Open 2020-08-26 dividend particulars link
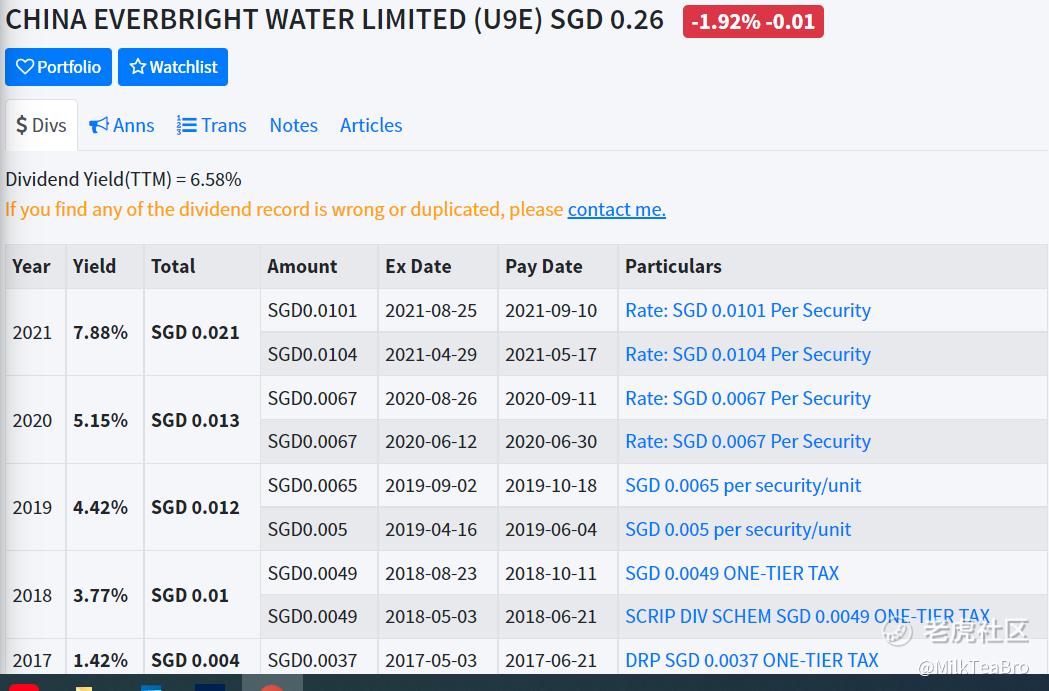This screenshot has width=1049, height=691. coord(748,398)
